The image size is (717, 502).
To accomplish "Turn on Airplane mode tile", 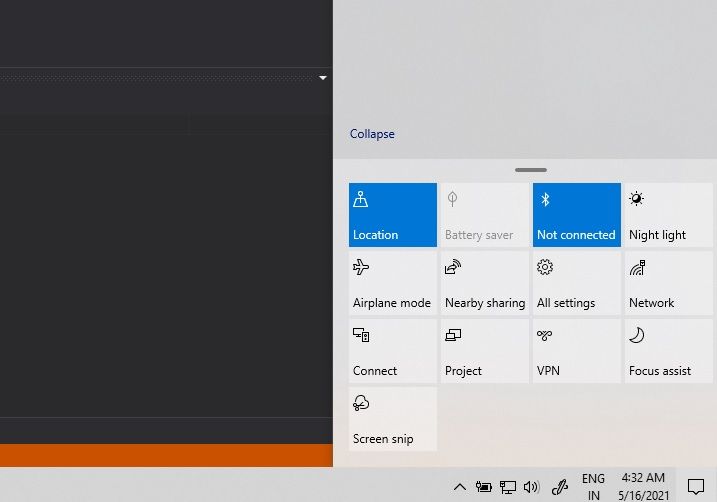I will [393, 283].
